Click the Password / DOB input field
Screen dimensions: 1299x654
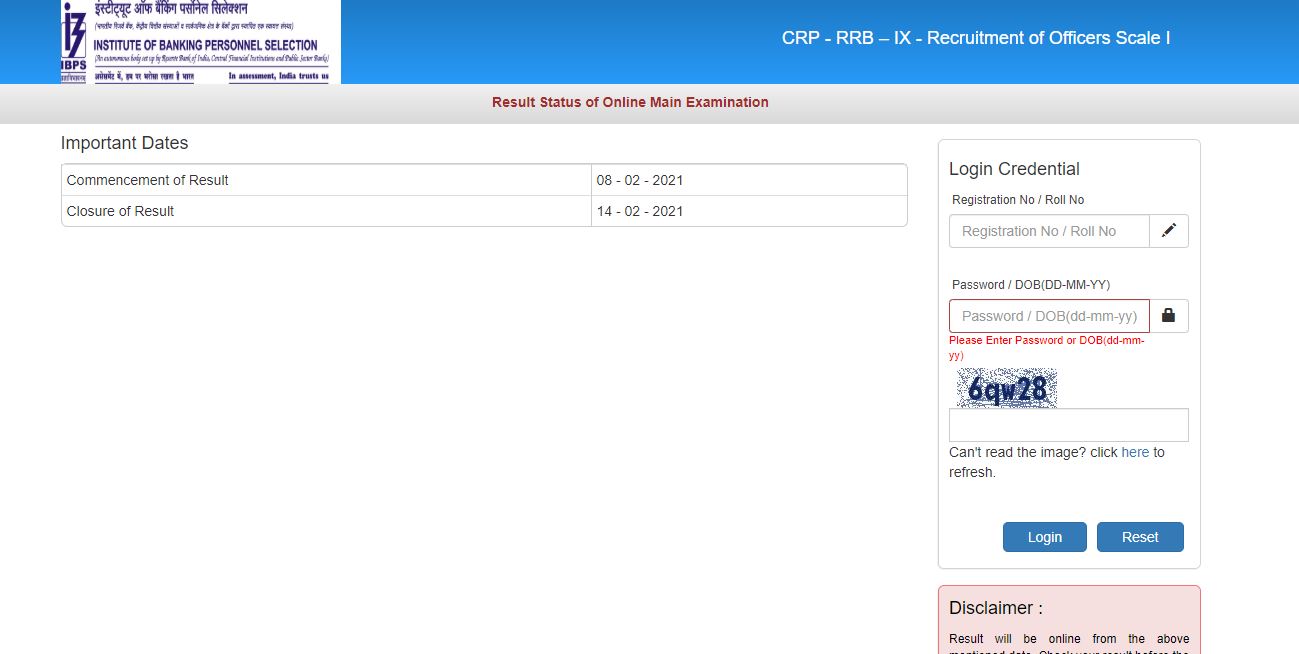coord(1047,315)
